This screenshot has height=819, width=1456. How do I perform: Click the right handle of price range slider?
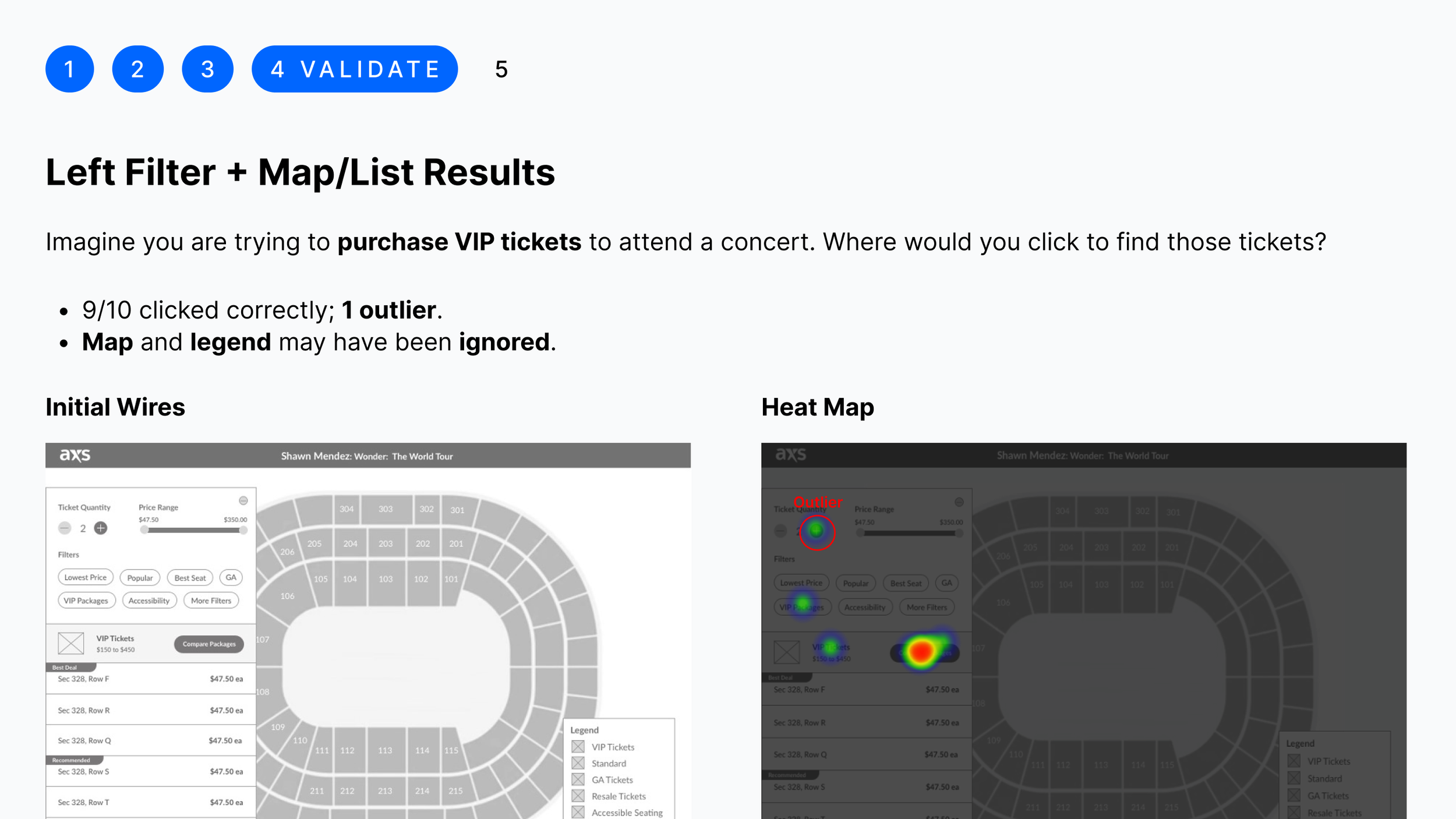243,530
